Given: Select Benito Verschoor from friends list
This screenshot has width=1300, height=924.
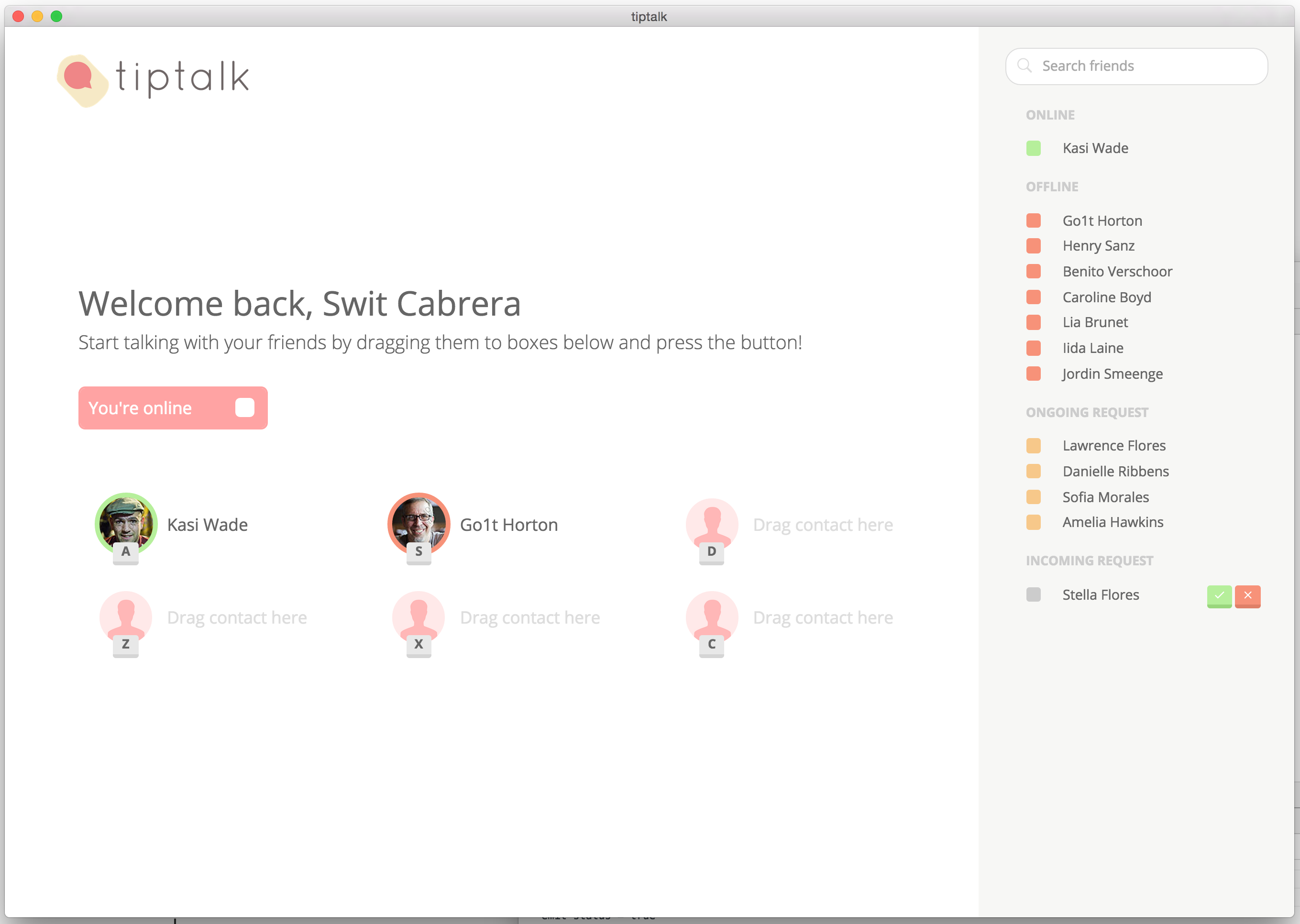Looking at the screenshot, I should tap(1117, 271).
